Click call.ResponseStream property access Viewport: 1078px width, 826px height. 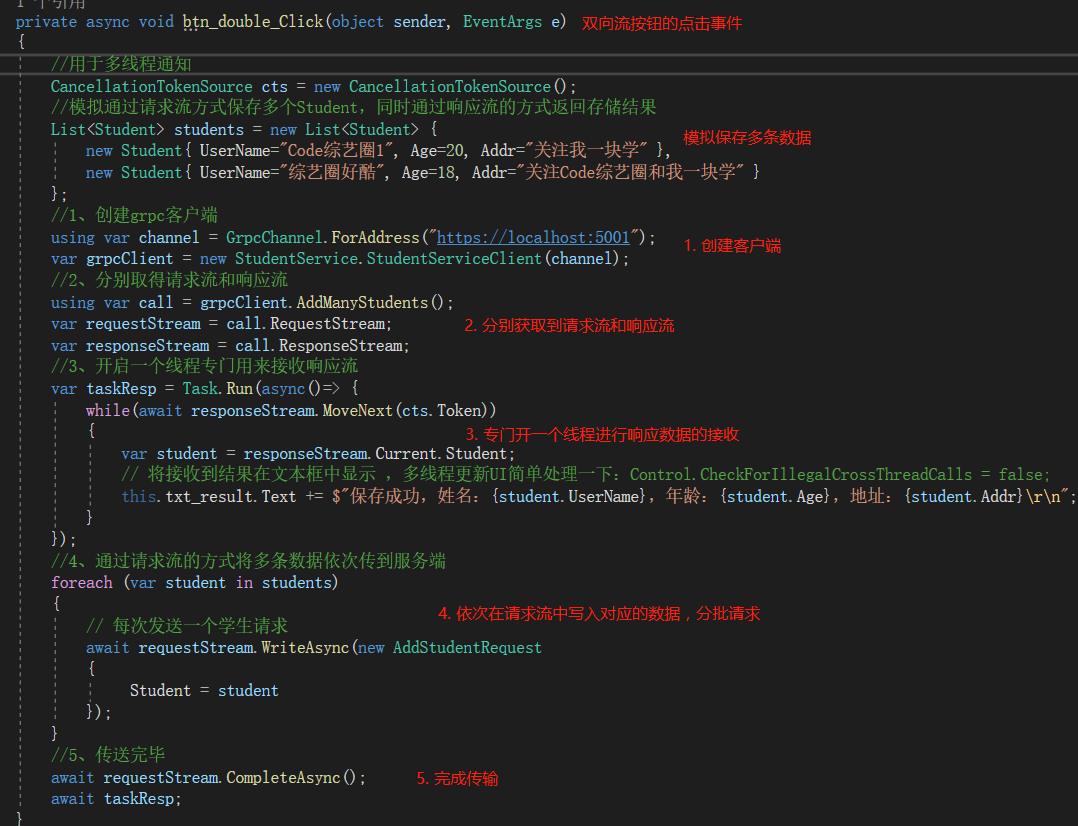coord(320,345)
